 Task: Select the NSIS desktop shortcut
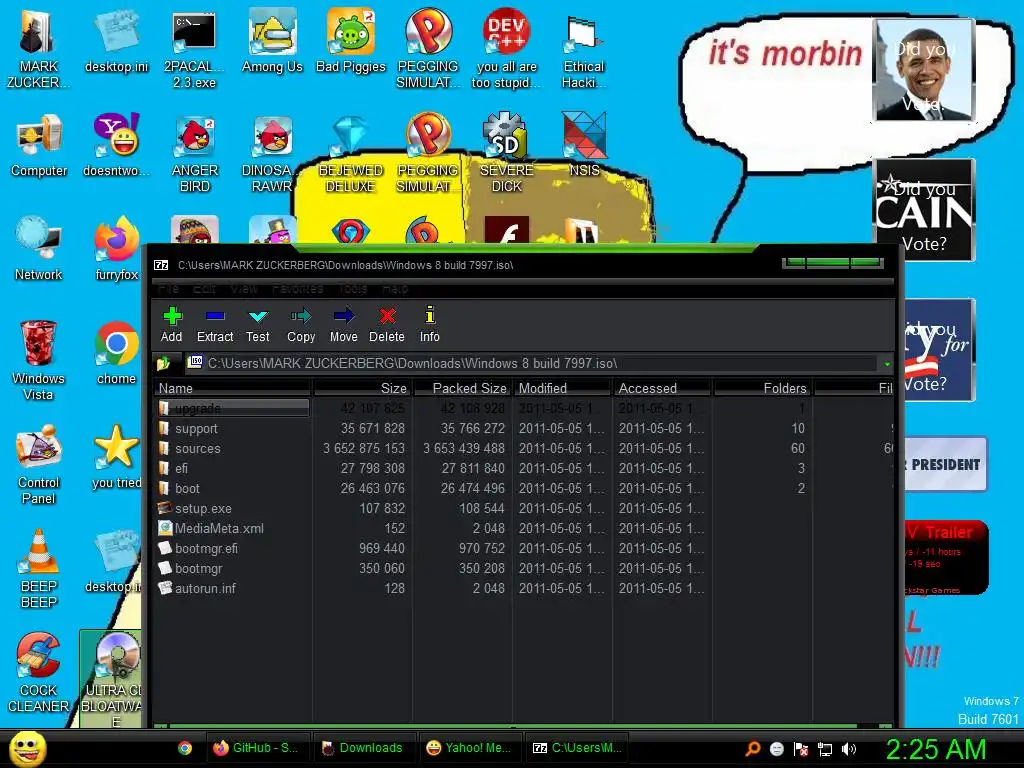(584, 146)
